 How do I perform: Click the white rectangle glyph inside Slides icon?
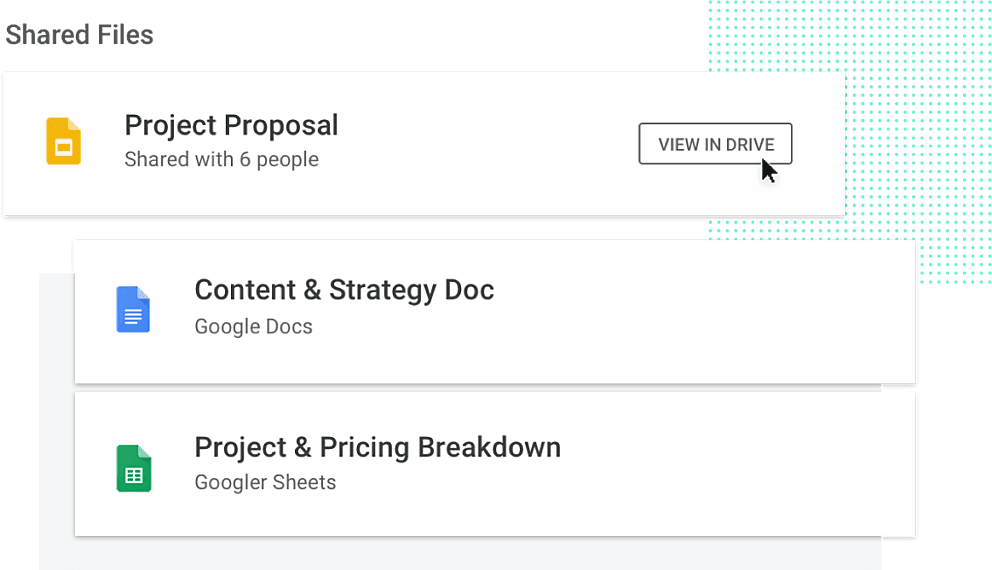pos(63,148)
